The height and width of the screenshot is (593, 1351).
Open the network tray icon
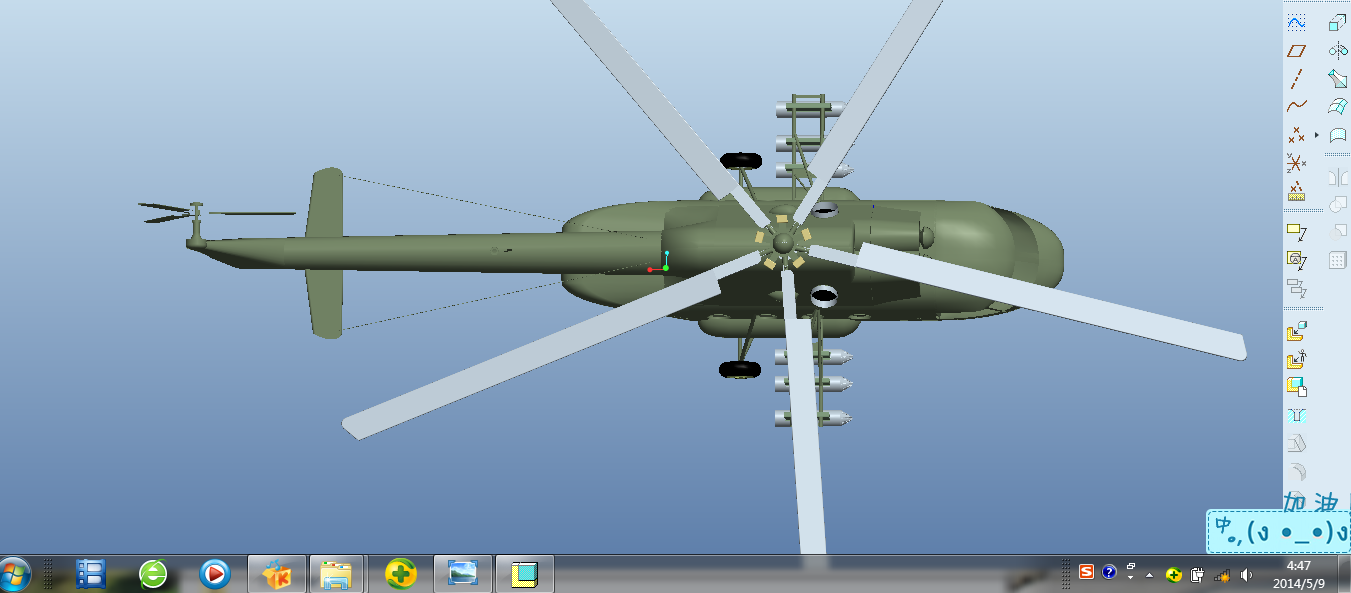[1221, 575]
